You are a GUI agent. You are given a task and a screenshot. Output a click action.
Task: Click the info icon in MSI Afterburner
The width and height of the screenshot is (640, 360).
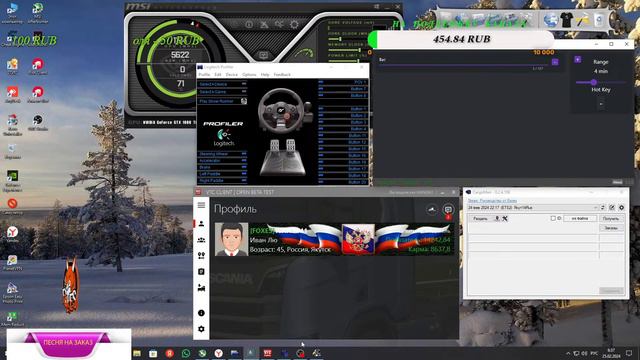[x=249, y=24]
